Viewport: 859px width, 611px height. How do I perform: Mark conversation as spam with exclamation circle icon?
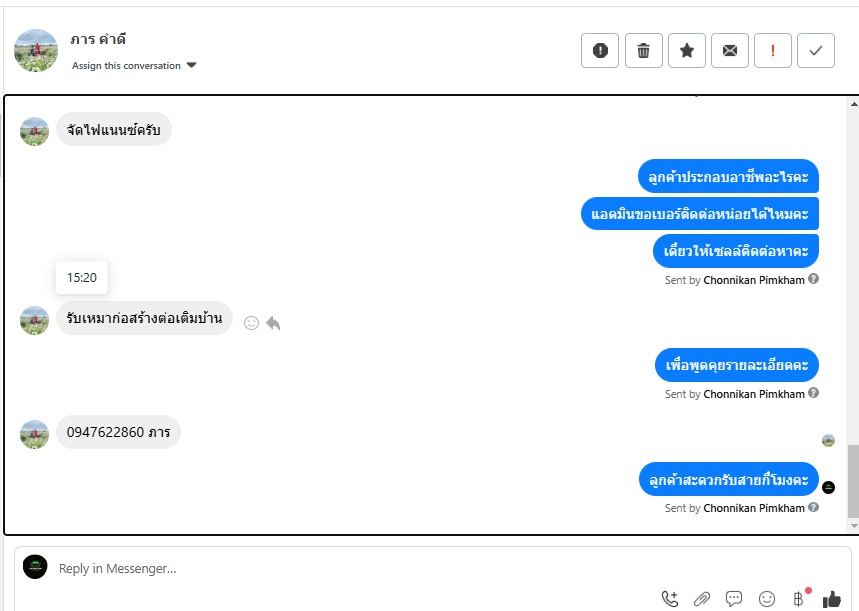point(600,50)
